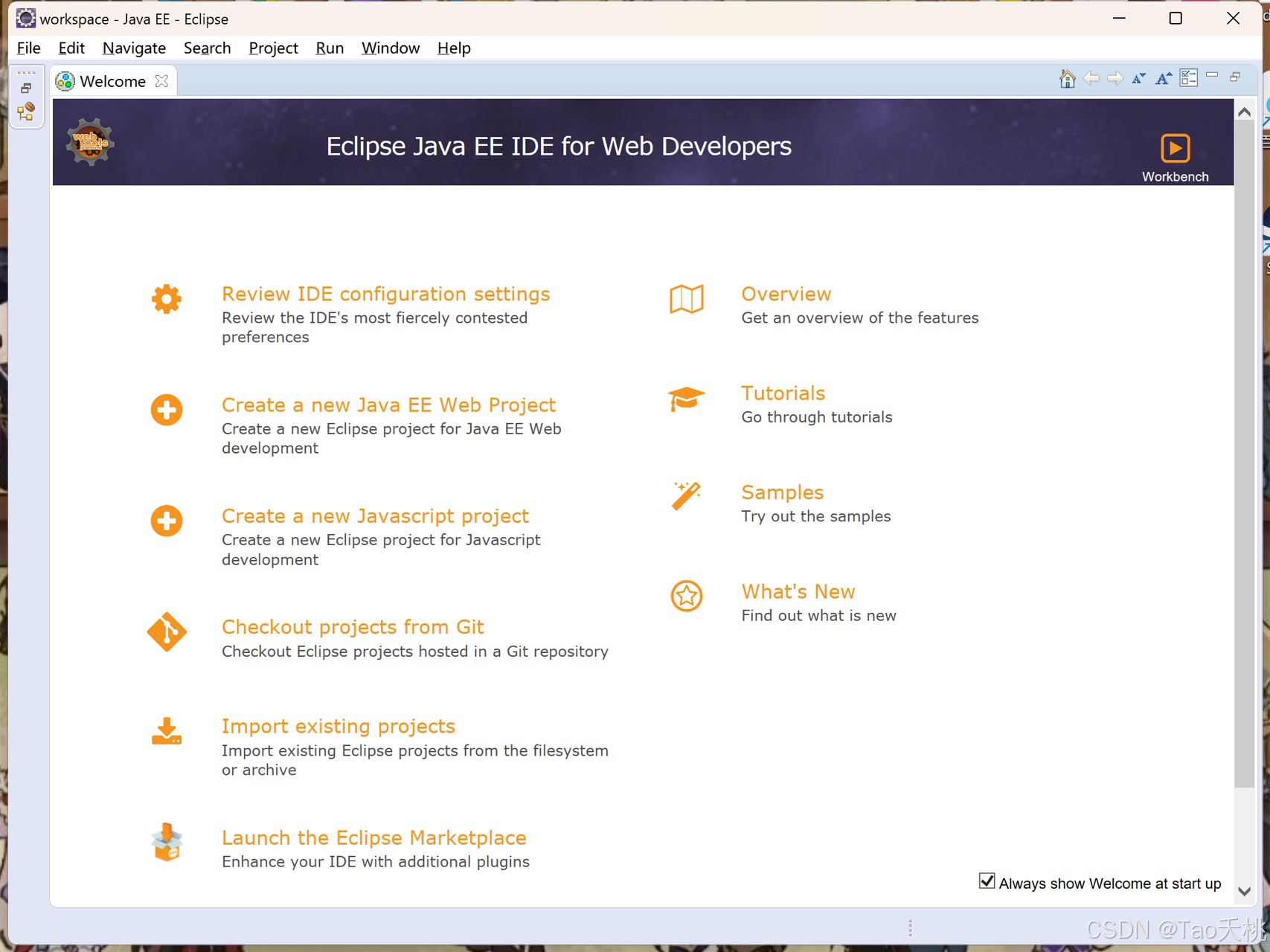This screenshot has height=952, width=1270.
Task: Click the Eclipse Marketplace box icon
Action: (x=167, y=842)
